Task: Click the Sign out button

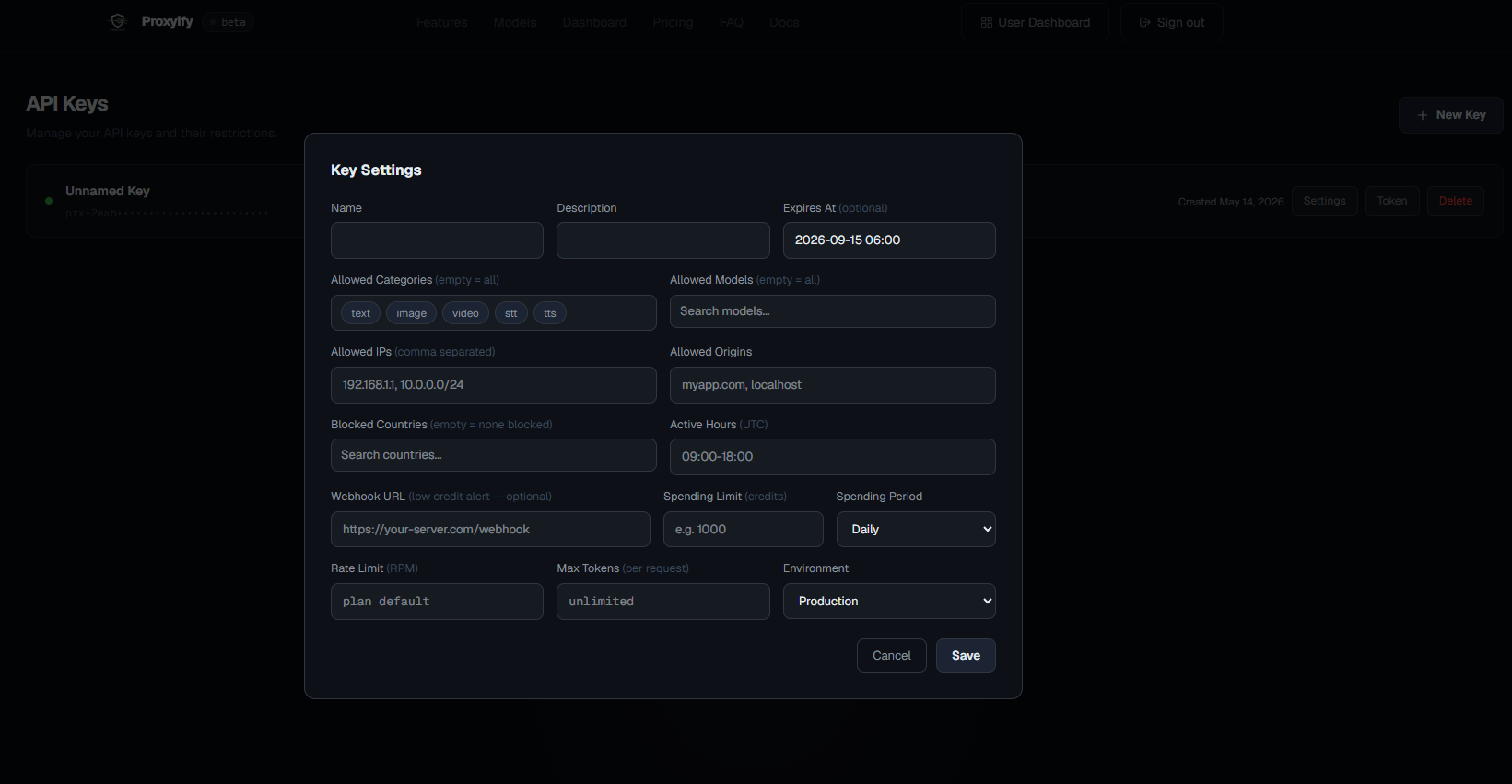Action: [1172, 22]
